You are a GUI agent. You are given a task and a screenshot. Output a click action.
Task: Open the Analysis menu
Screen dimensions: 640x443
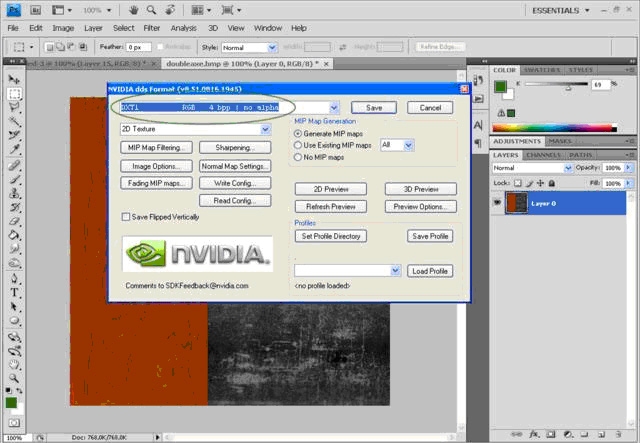pos(183,28)
